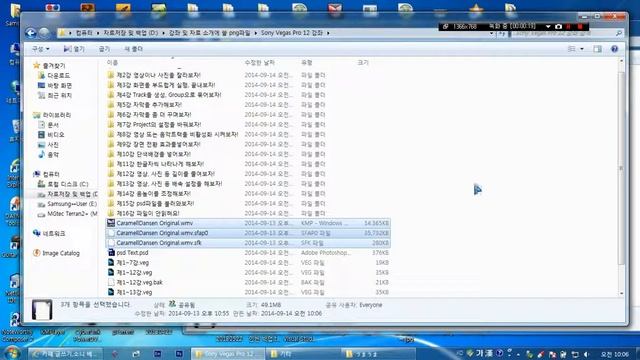Click Sony Vegas Pro 12 강좌 breadcrumb
This screenshot has height=360, width=640.
click(x=291, y=33)
